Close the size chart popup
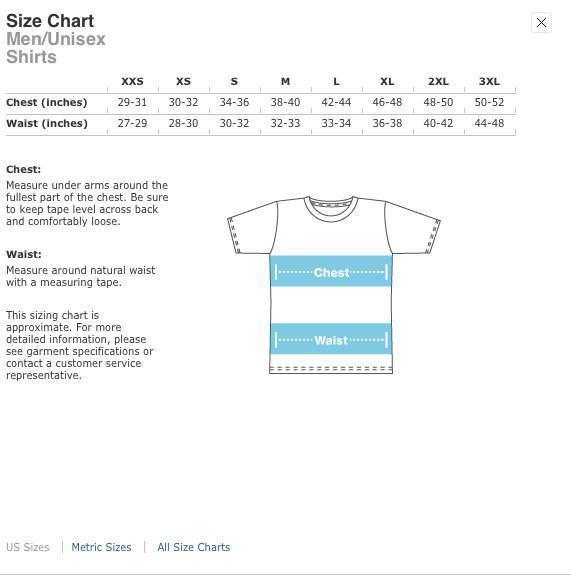 point(541,23)
